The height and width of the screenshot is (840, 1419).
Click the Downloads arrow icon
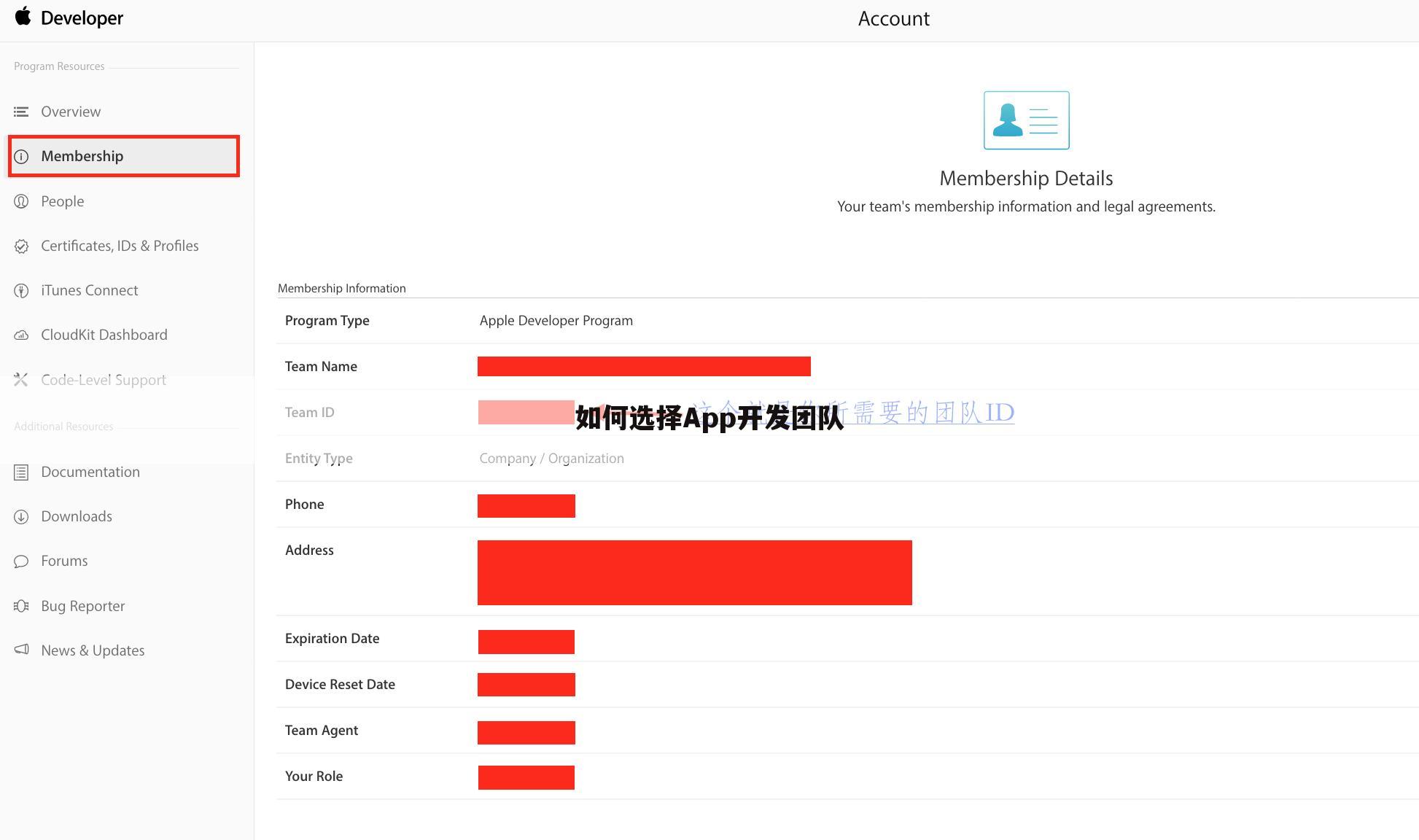click(x=21, y=517)
